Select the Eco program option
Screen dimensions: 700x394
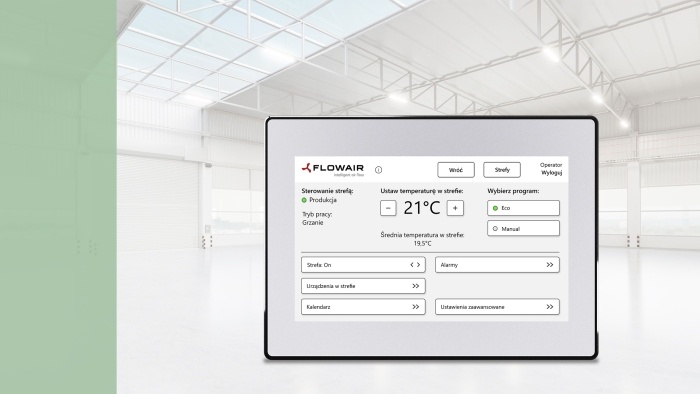point(523,208)
